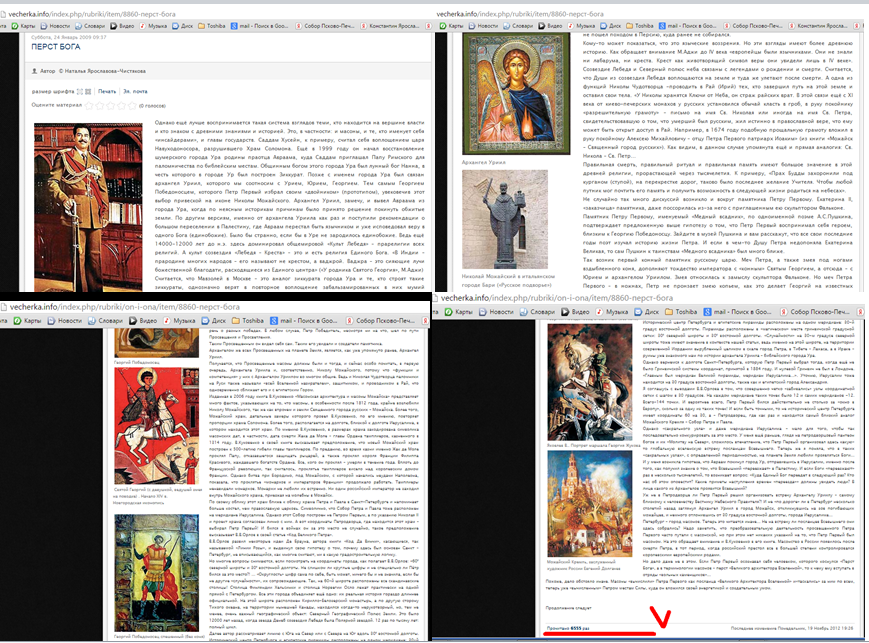Open the Диск bookmark in the top-right window
Viewport: 869px width, 643px height.
[611, 26]
